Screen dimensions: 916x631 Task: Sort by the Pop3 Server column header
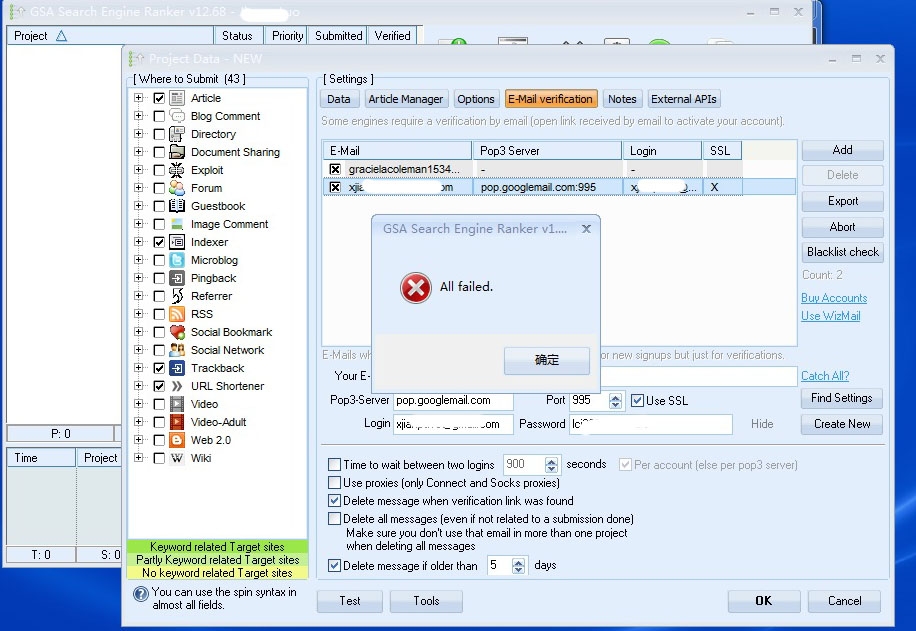click(x=547, y=151)
